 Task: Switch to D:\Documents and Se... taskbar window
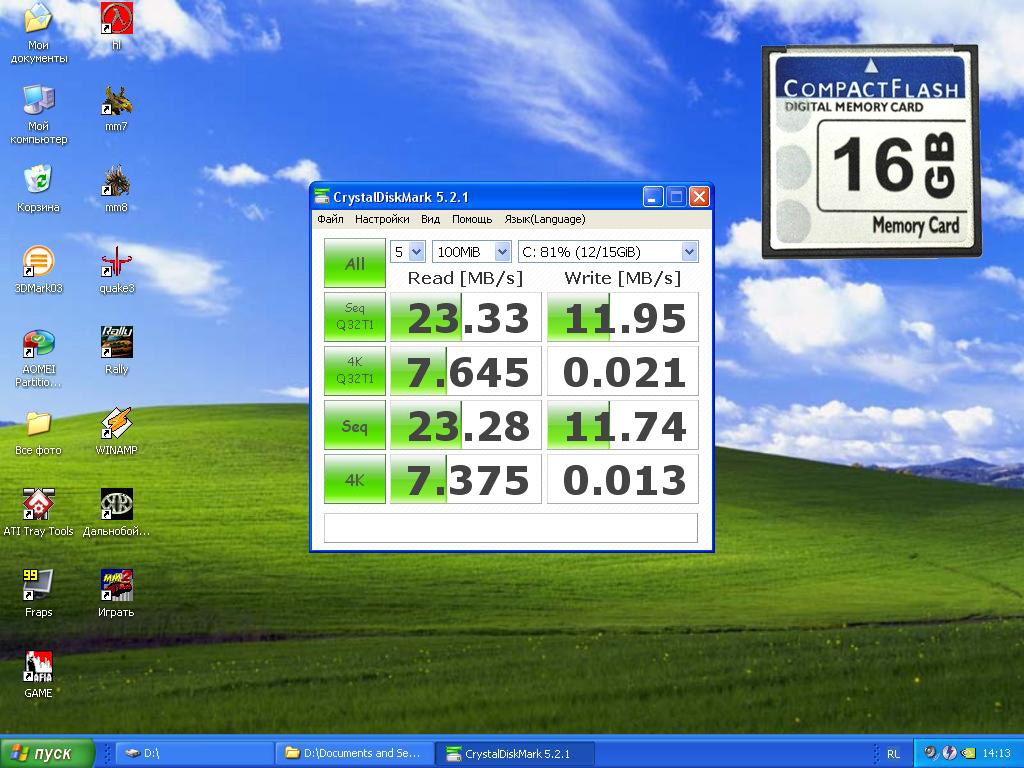click(355, 753)
